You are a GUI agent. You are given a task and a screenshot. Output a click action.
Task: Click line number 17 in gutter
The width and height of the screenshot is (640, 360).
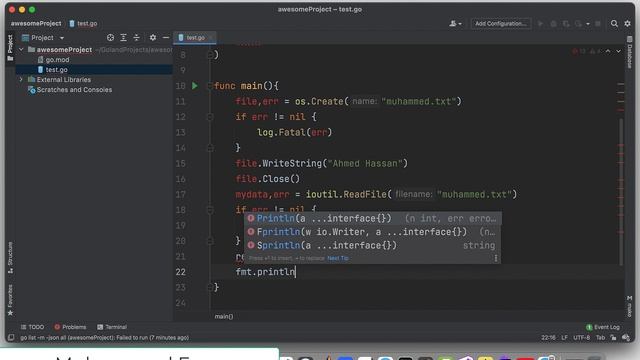coord(180,194)
